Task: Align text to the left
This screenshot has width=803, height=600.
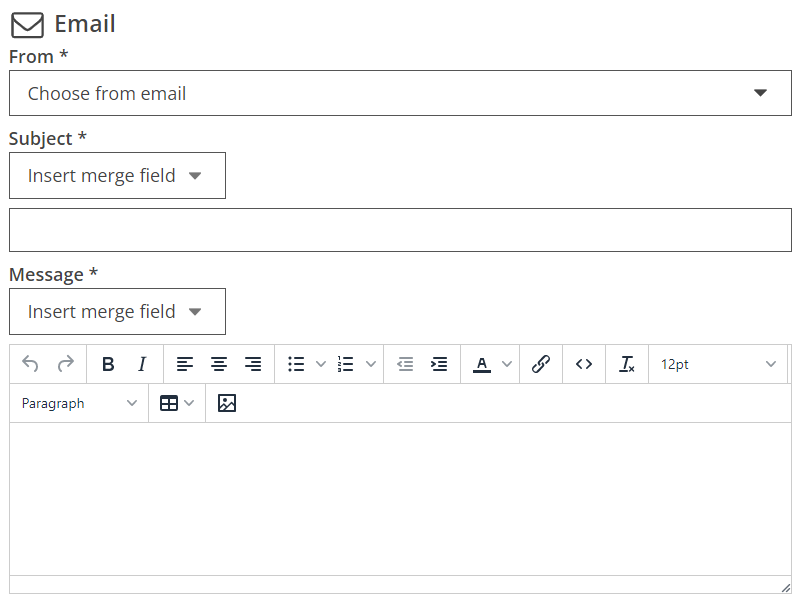Action: [x=185, y=364]
